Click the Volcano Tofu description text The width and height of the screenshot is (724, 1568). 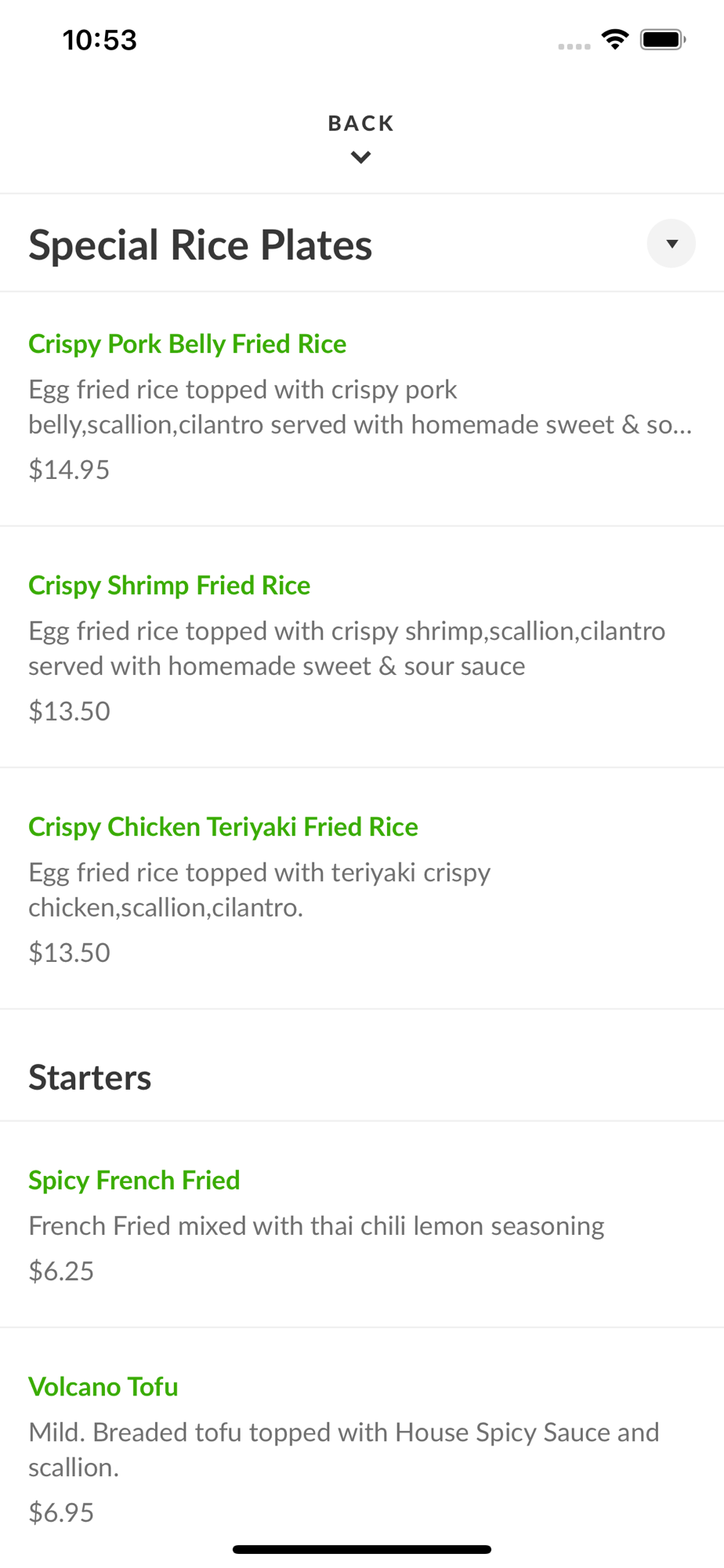343,1450
